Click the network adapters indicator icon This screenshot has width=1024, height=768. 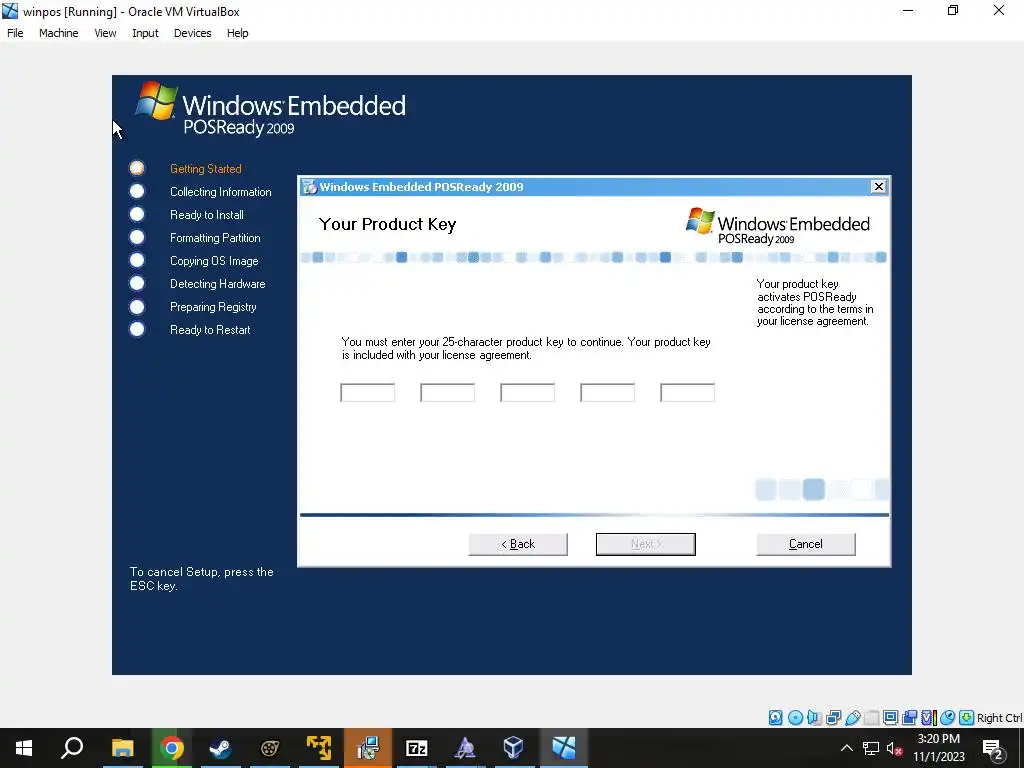tap(833, 718)
